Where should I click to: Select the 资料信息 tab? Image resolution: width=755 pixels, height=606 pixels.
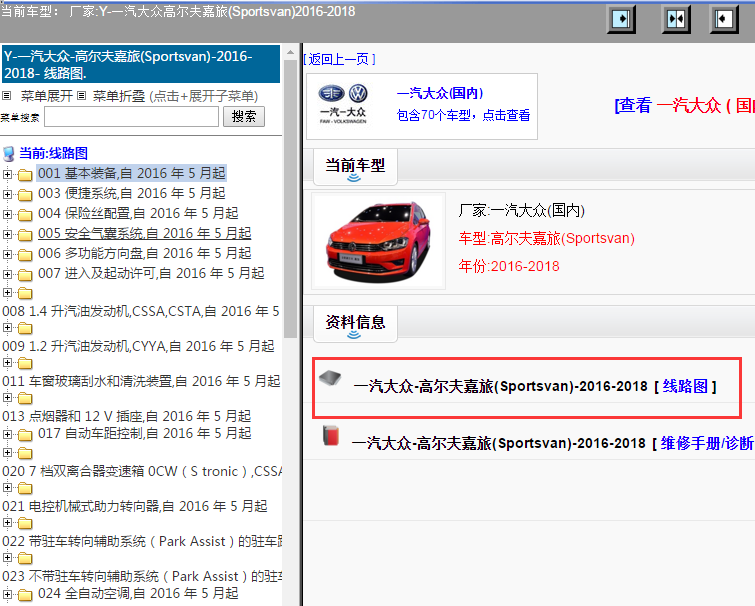[x=355, y=323]
